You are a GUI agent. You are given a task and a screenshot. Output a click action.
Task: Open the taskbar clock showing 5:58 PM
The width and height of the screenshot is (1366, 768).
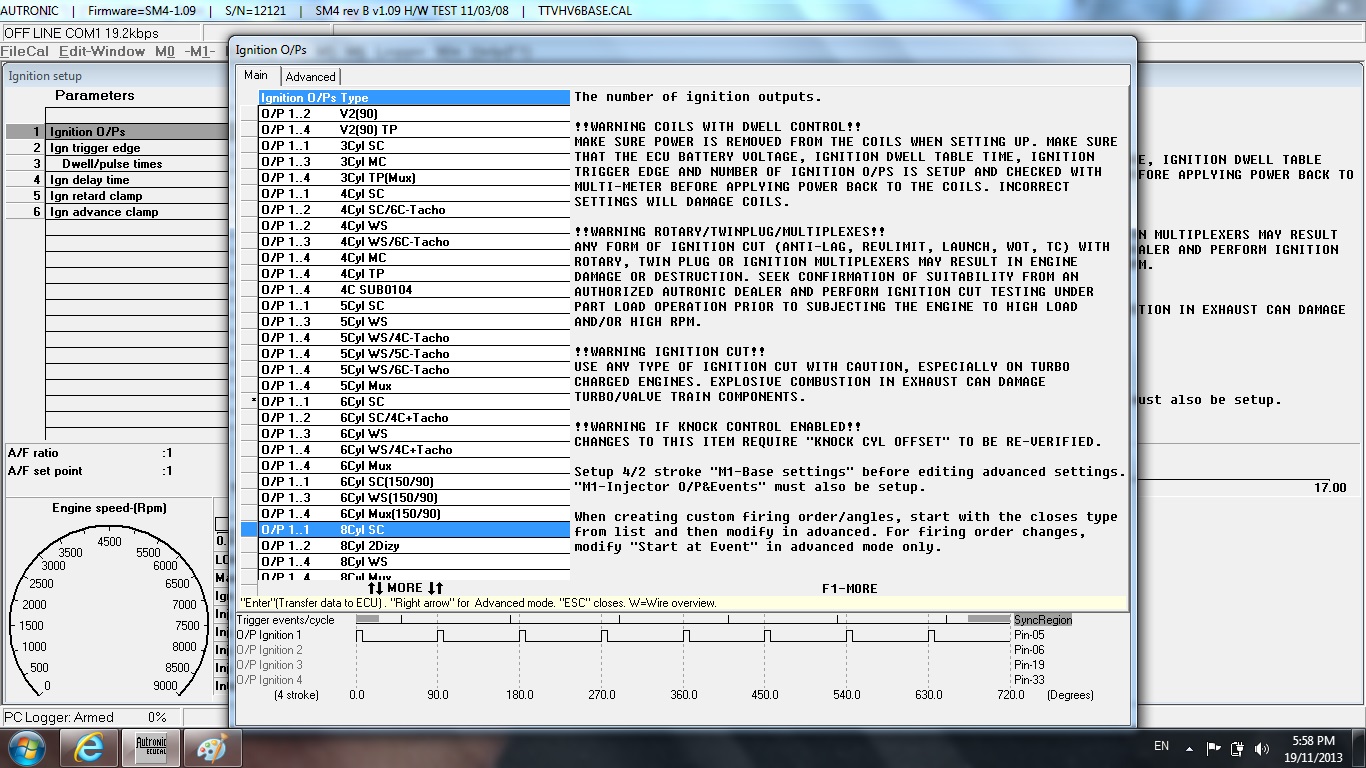(1313, 748)
